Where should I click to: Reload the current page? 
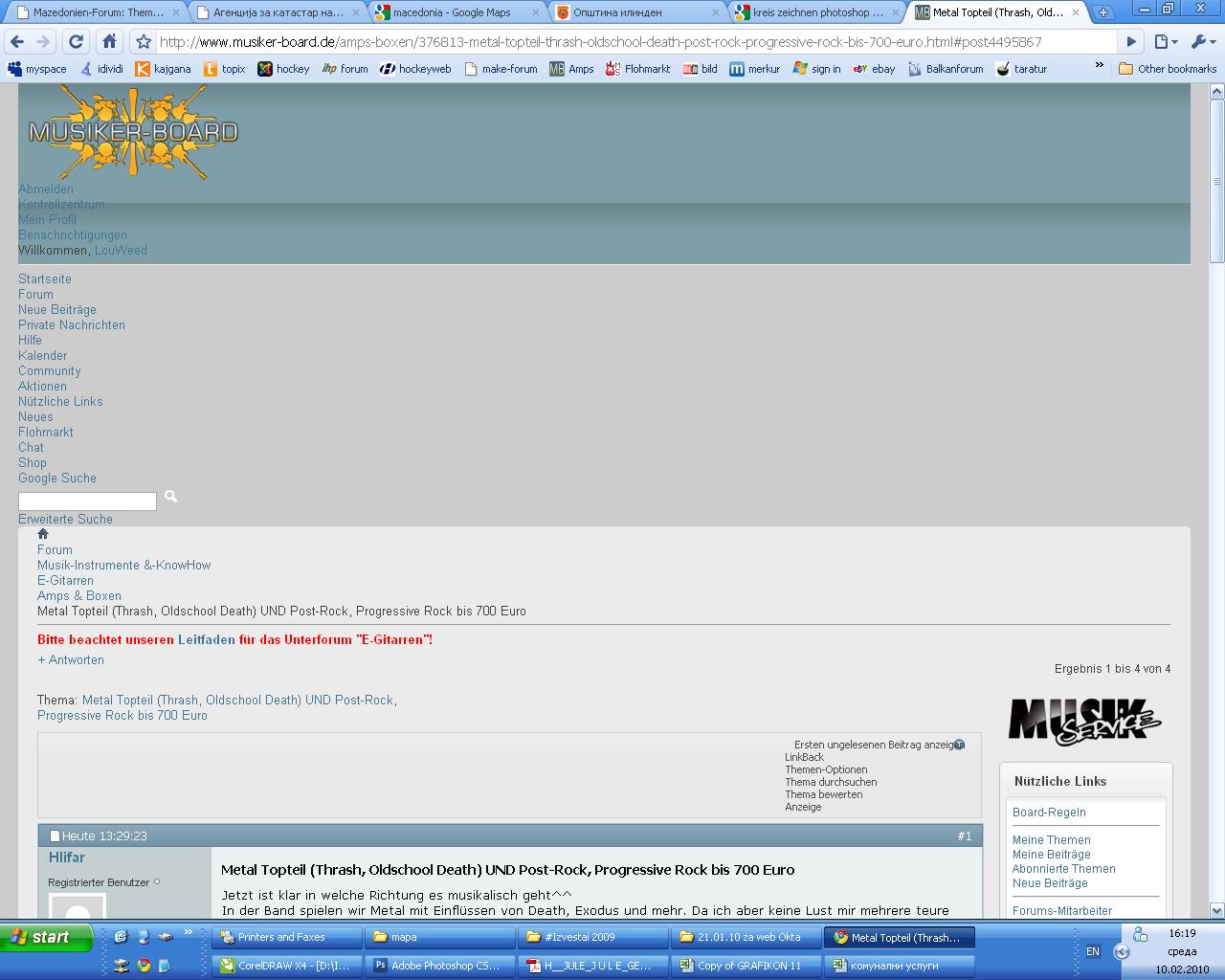76,42
